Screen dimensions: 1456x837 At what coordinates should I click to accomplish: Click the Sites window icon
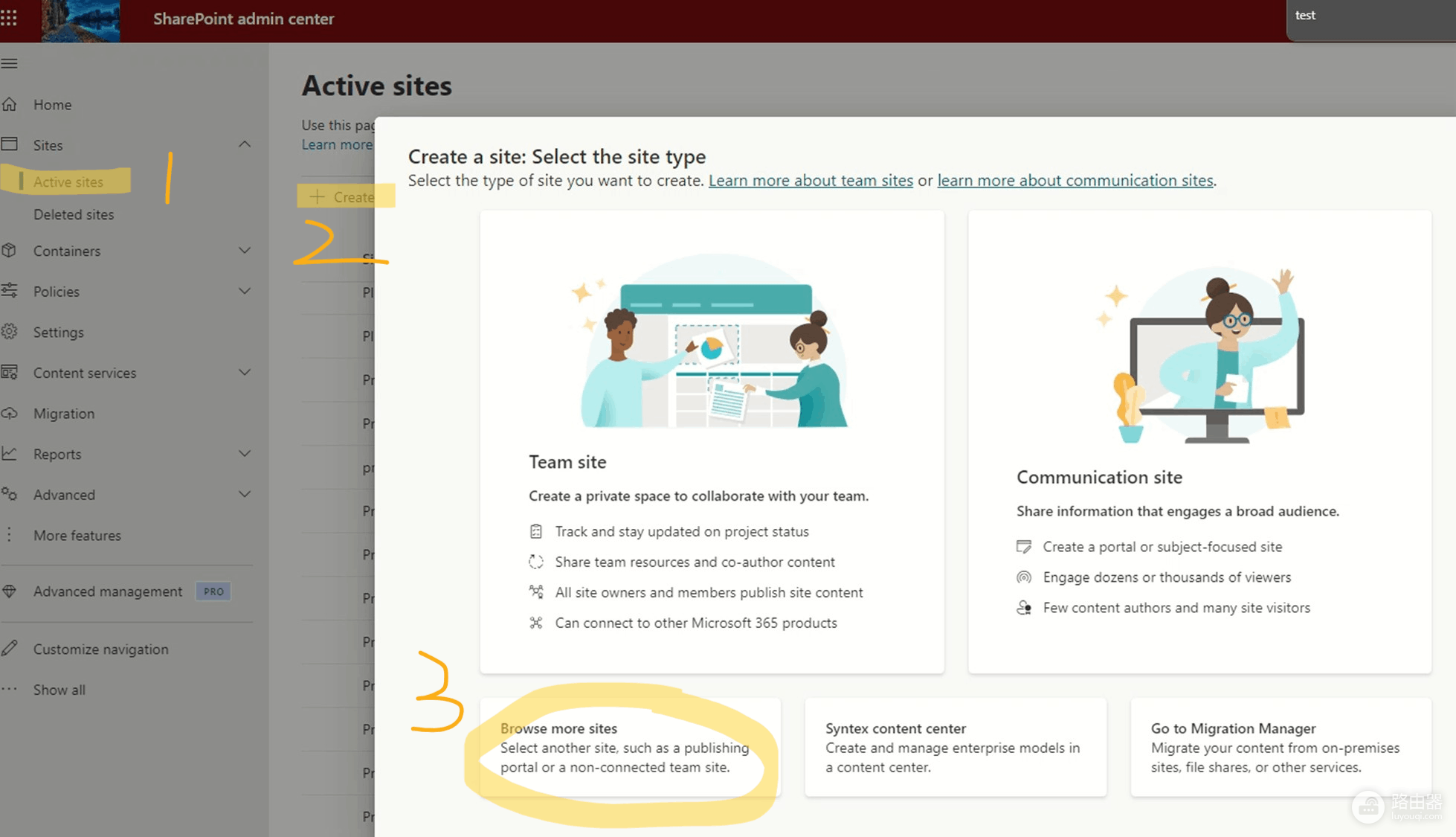[9, 144]
